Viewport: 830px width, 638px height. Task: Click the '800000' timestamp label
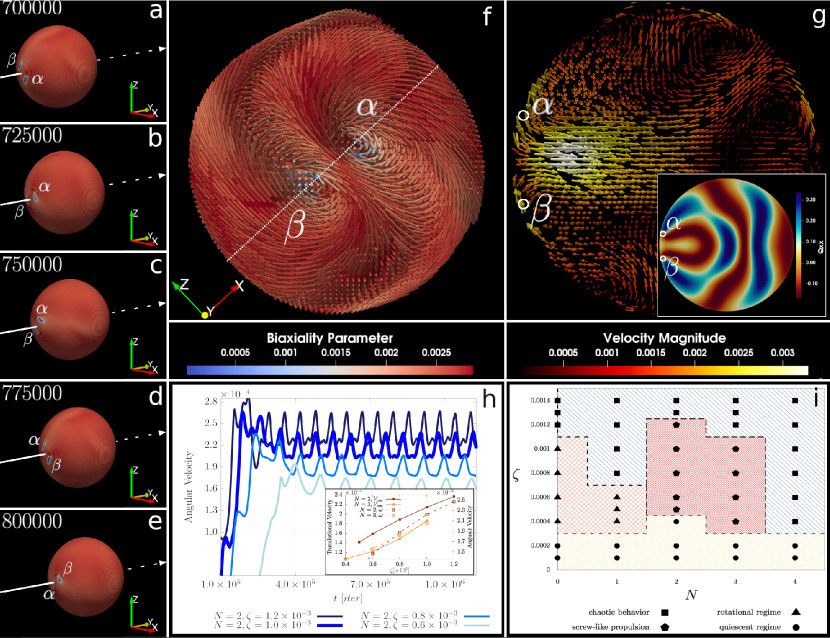click(x=32, y=522)
